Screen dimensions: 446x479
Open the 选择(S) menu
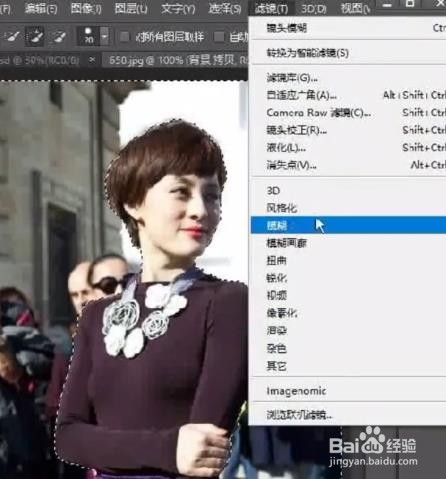tap(225, 8)
